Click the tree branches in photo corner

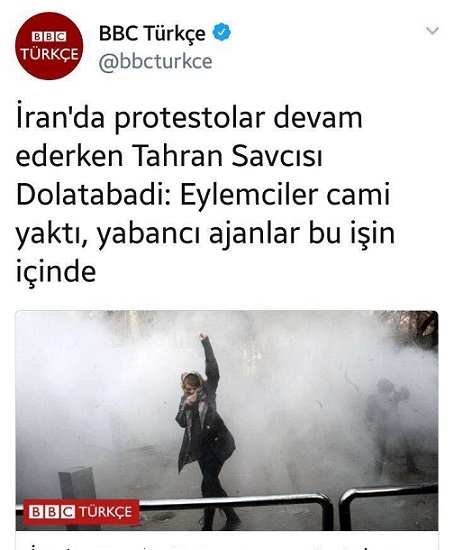(x=414, y=327)
